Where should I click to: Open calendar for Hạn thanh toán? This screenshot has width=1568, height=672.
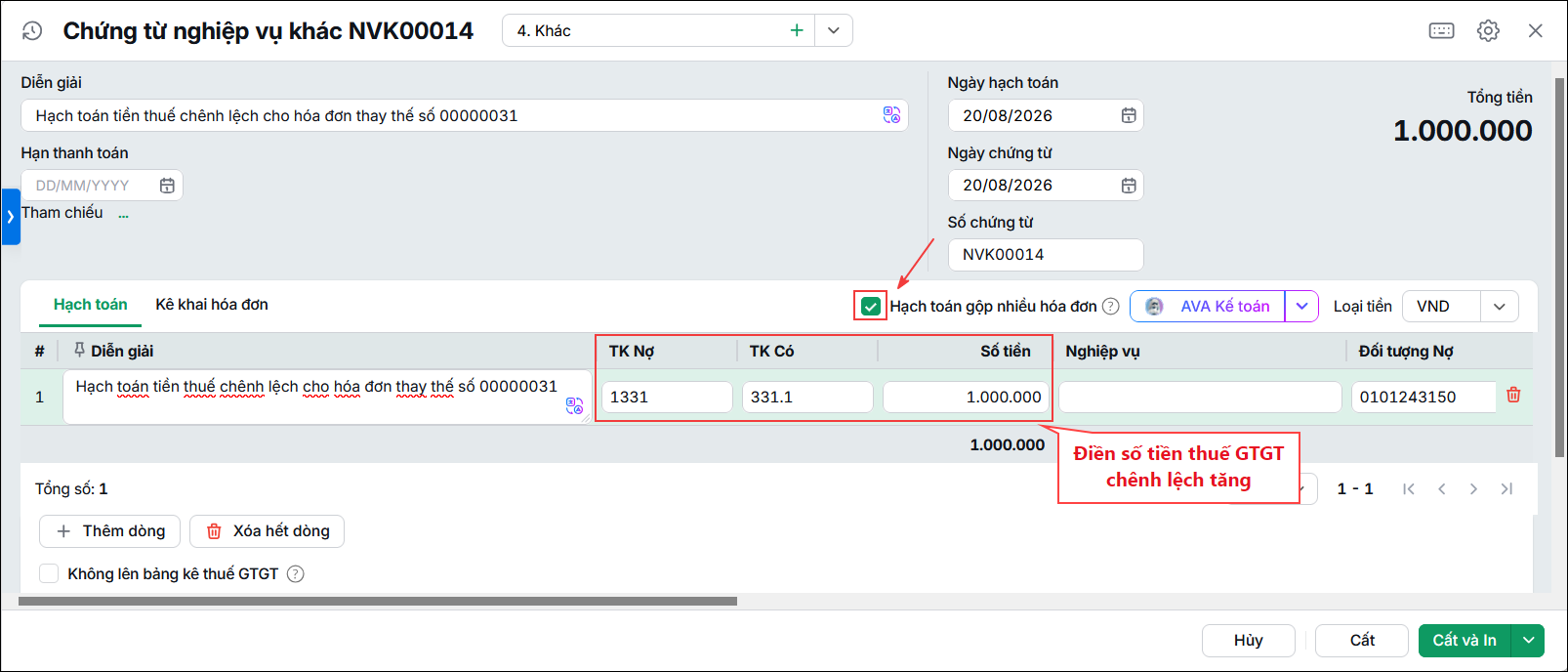pos(167,186)
